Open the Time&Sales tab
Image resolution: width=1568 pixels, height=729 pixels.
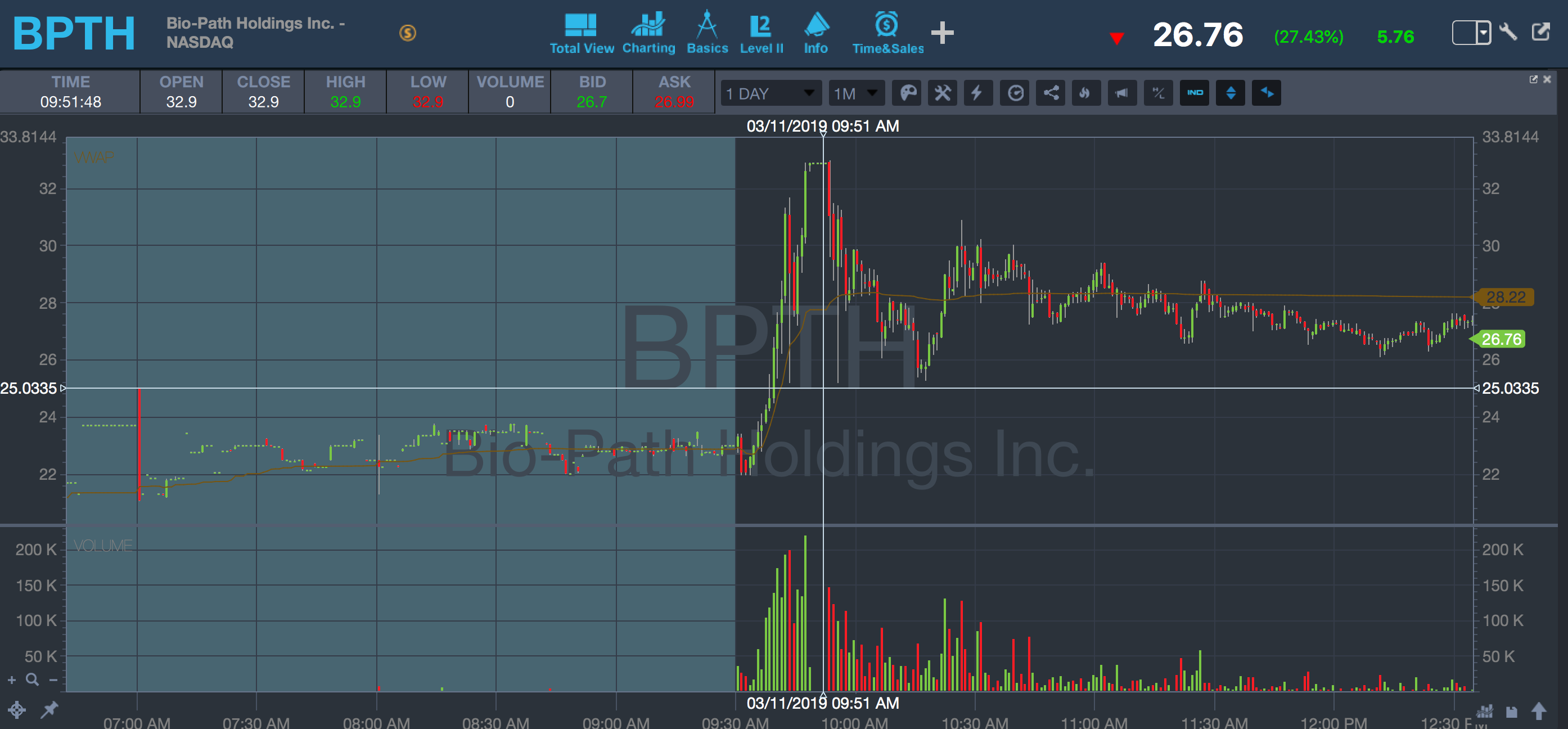887,34
